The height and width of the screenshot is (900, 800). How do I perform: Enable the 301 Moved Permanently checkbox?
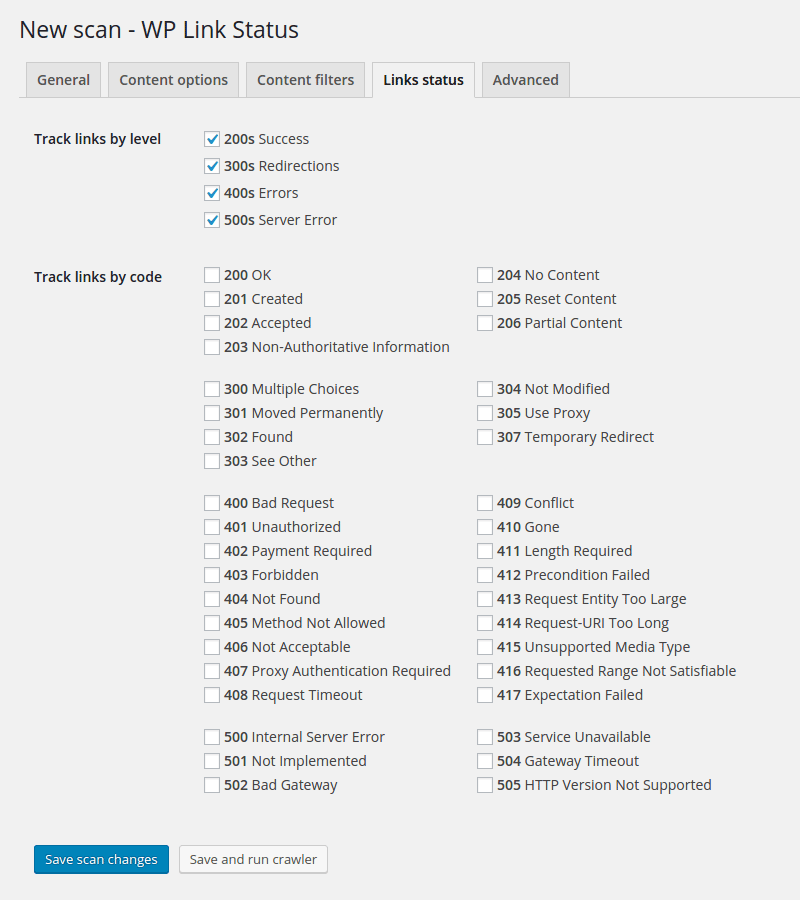pos(211,413)
